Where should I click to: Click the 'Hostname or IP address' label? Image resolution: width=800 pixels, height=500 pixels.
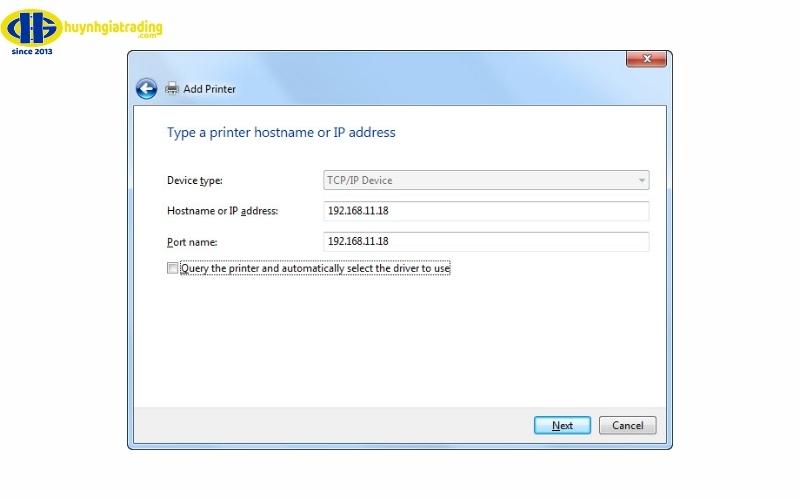[222, 211]
